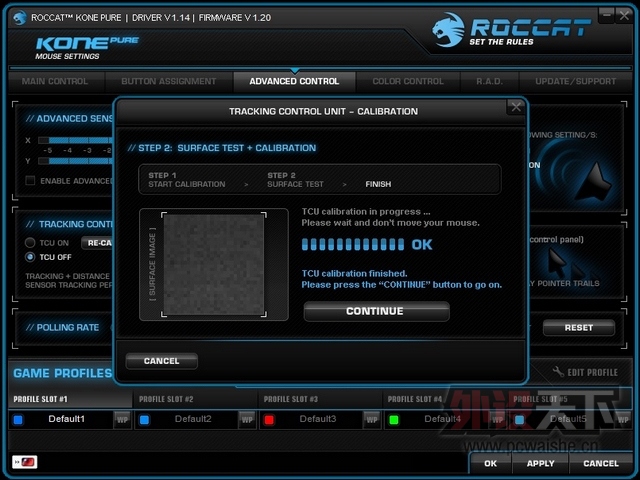Select the Advanced Control tab
Viewport: 640px width, 480px height.
tap(294, 82)
